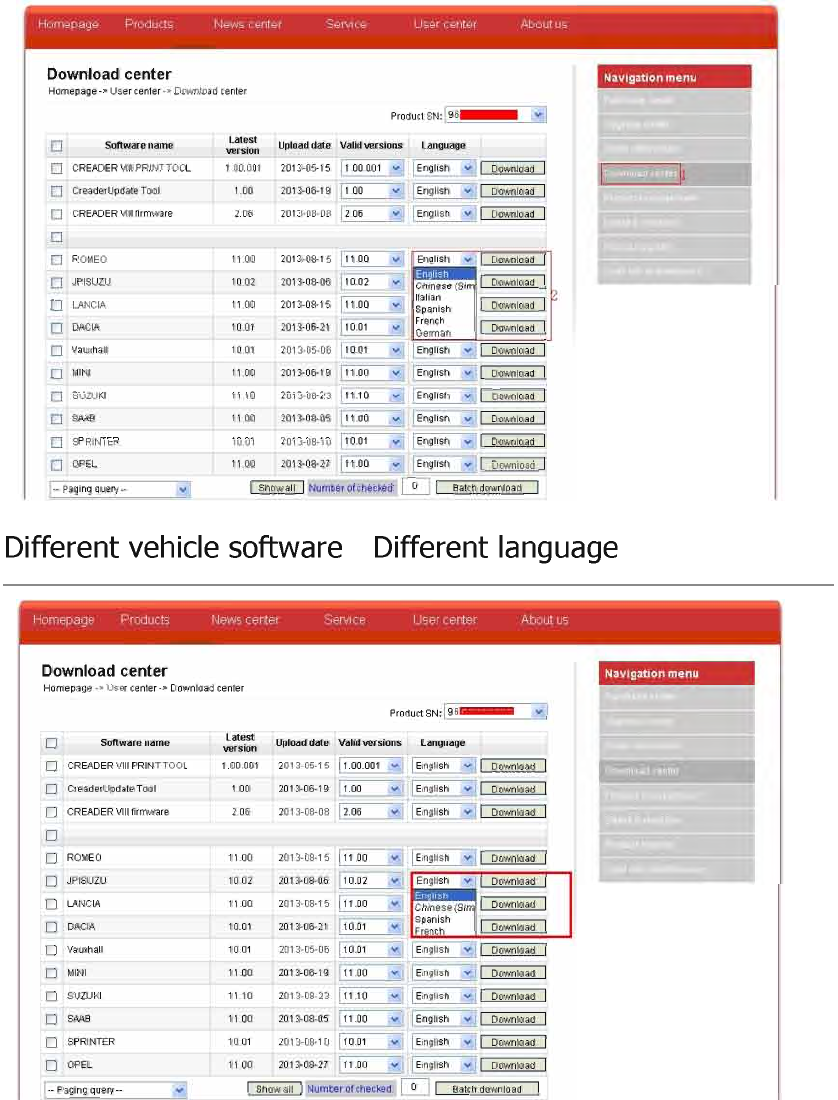Click Batch download in upper screenshot
The width and height of the screenshot is (838, 1100).
tap(487, 488)
